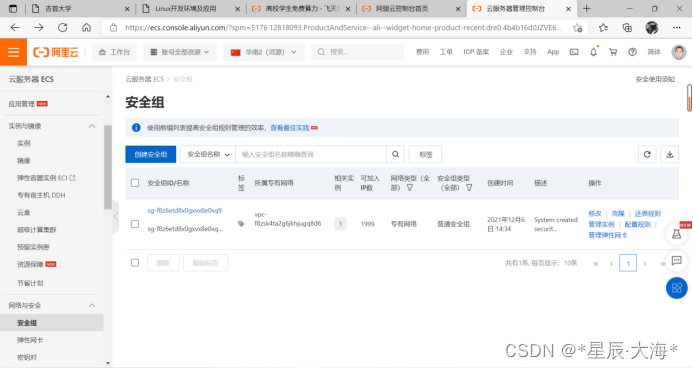The width and height of the screenshot is (693, 369).
Task: Collapse the 实例与镜像 sidebar section
Action: point(92,126)
